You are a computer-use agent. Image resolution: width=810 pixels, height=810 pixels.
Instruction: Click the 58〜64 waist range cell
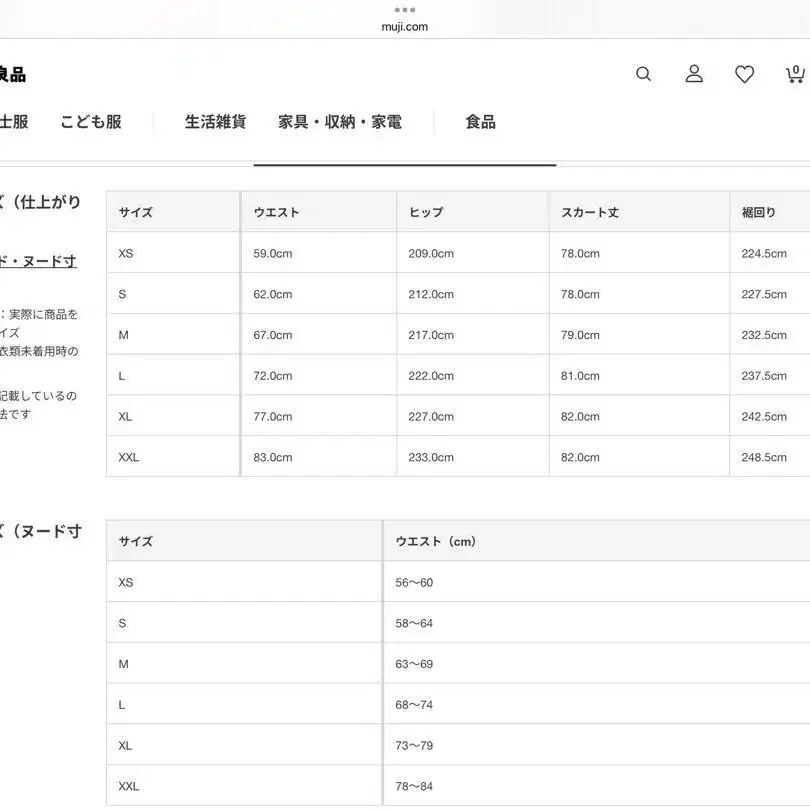click(597, 623)
